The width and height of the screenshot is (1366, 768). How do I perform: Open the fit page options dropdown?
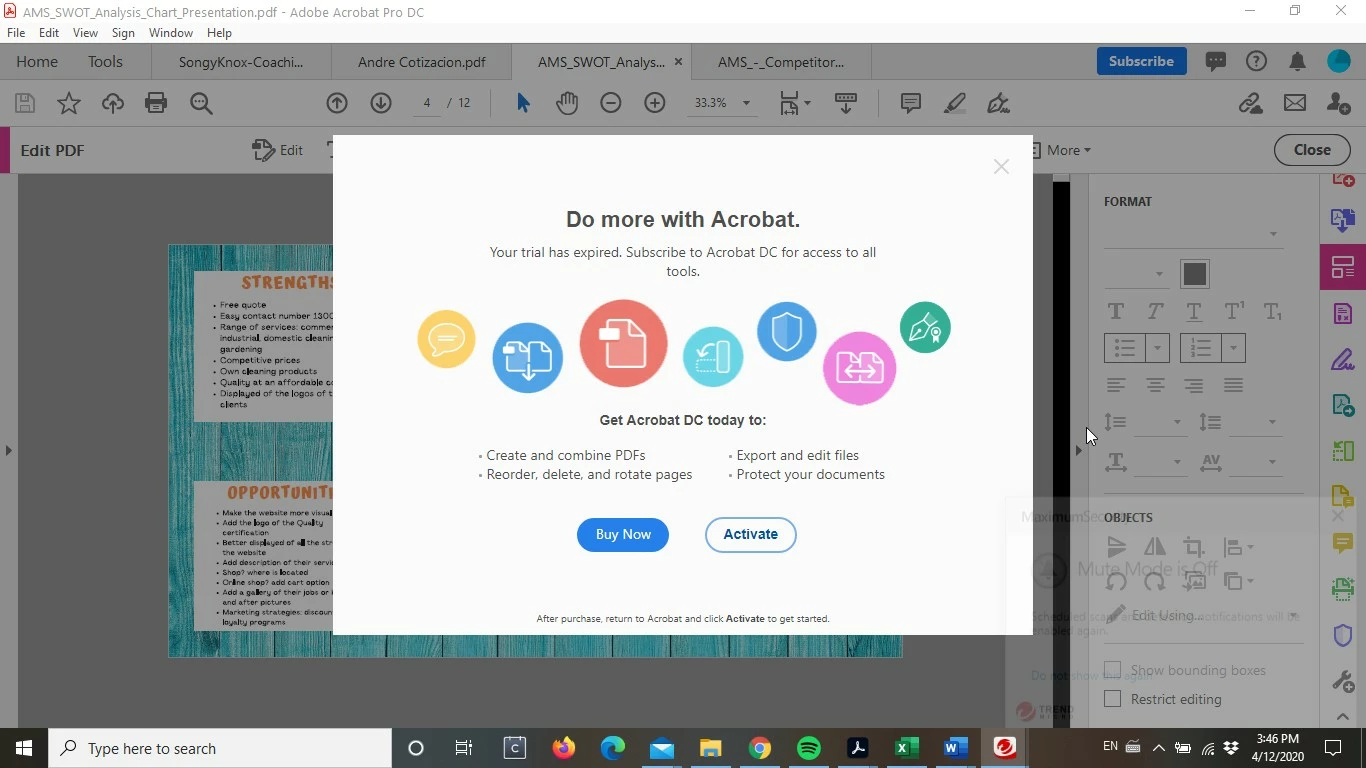tap(807, 103)
